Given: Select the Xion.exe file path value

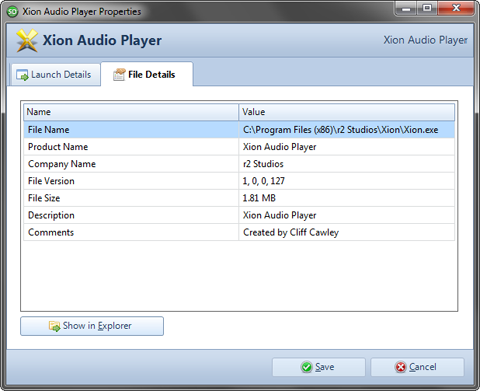Looking at the screenshot, I should 340,130.
